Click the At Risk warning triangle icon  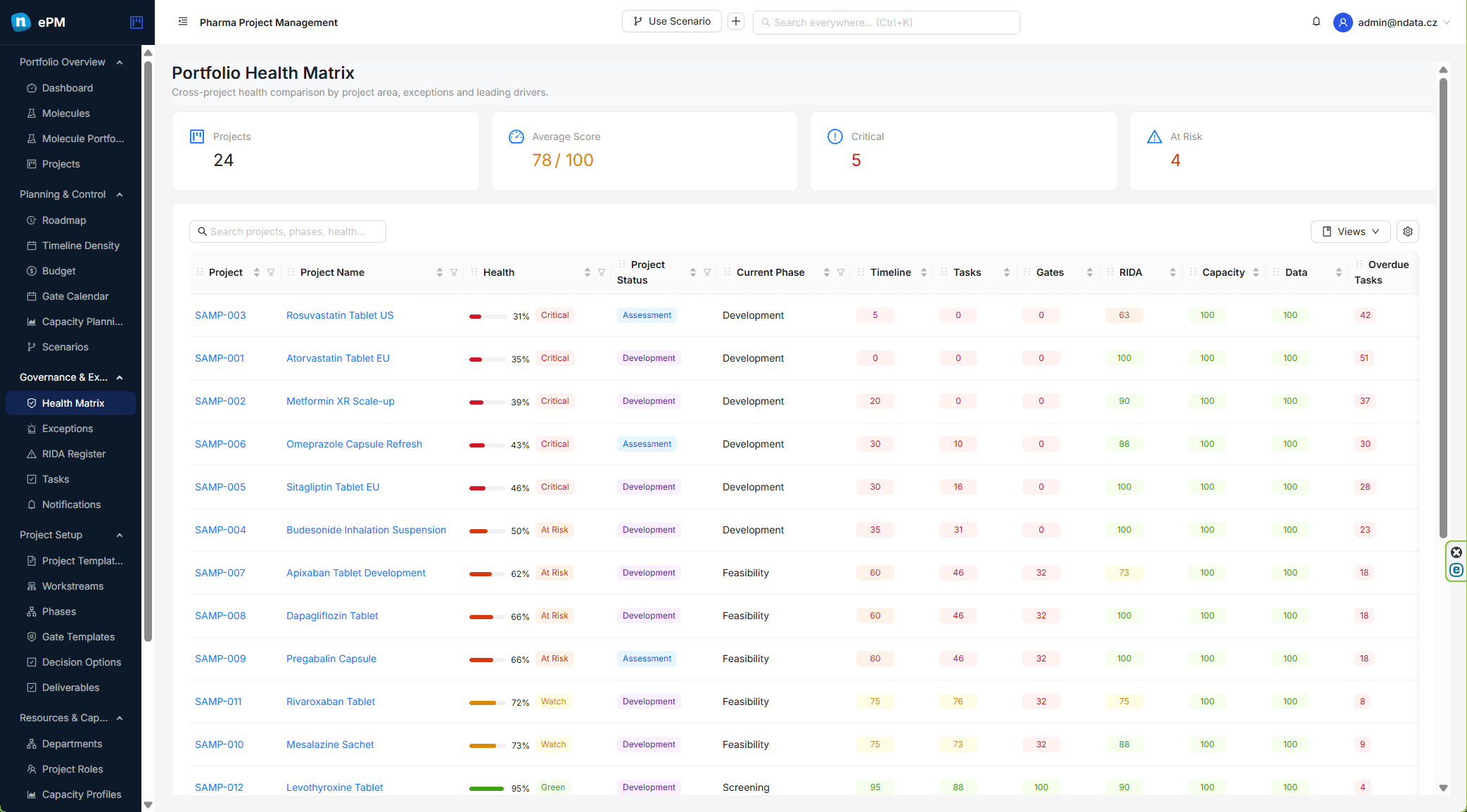pos(1155,137)
